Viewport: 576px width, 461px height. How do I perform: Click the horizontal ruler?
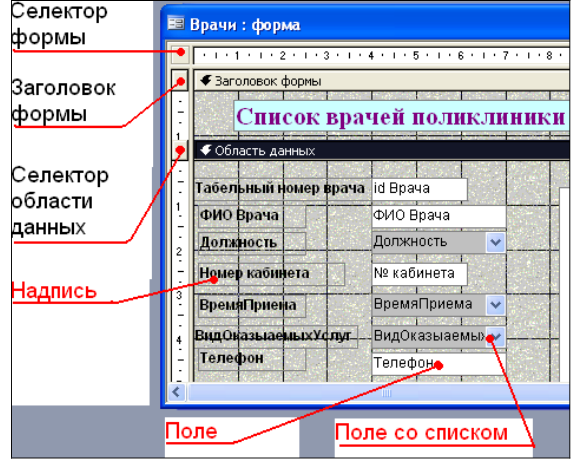pos(381,56)
